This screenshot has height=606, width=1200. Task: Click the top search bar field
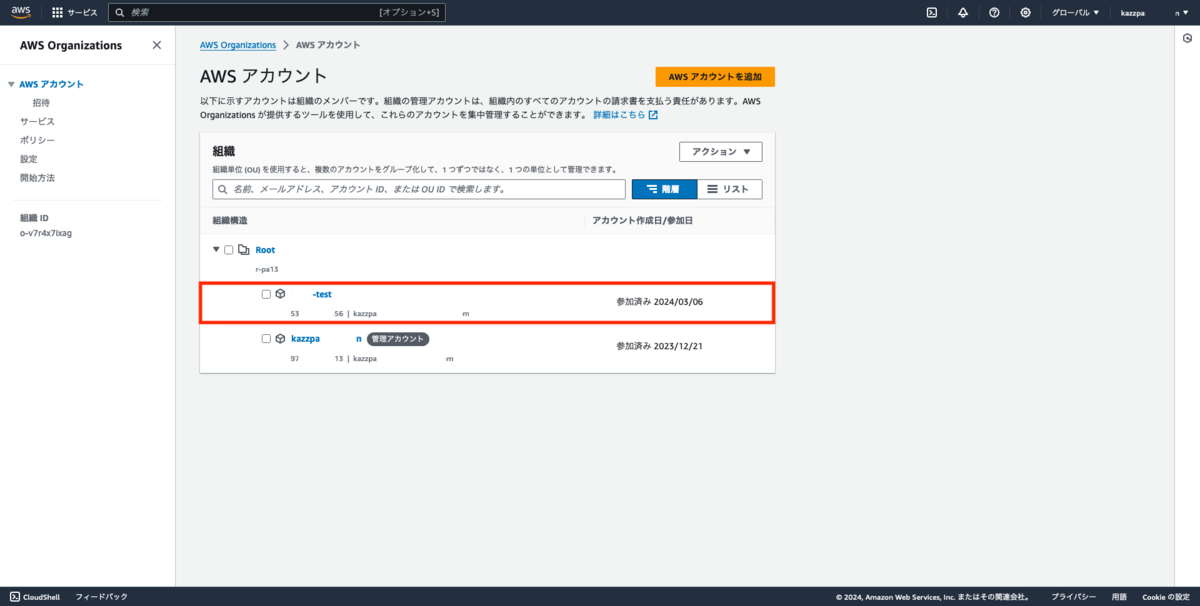276,13
